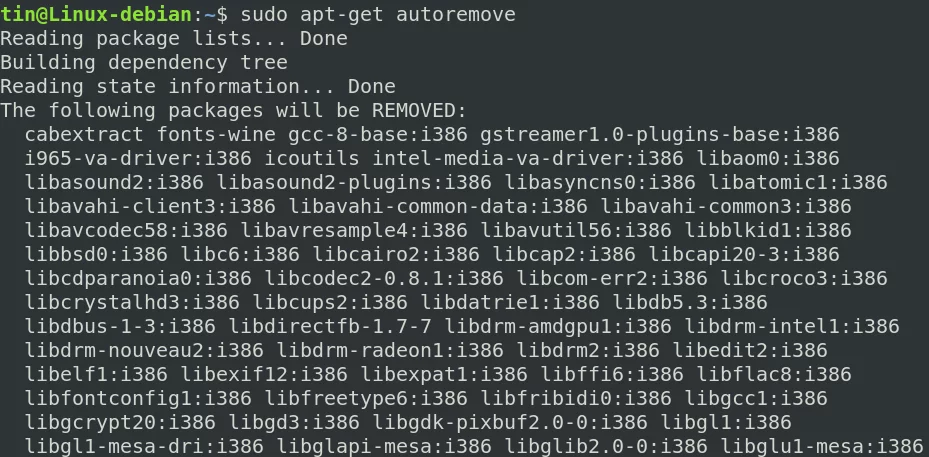
Task: Click libcairo2:i386 package text
Action: pos(396,254)
